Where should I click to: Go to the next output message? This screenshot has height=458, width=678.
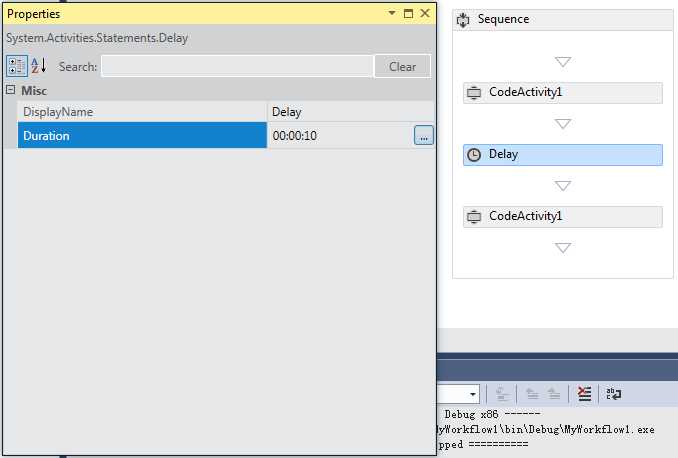pos(553,394)
